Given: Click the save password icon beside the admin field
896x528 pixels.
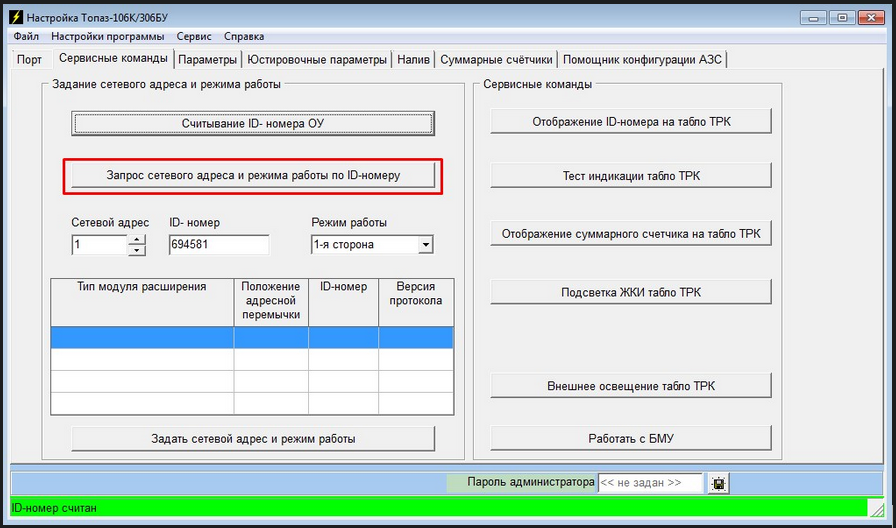Looking at the screenshot, I should coord(718,484).
